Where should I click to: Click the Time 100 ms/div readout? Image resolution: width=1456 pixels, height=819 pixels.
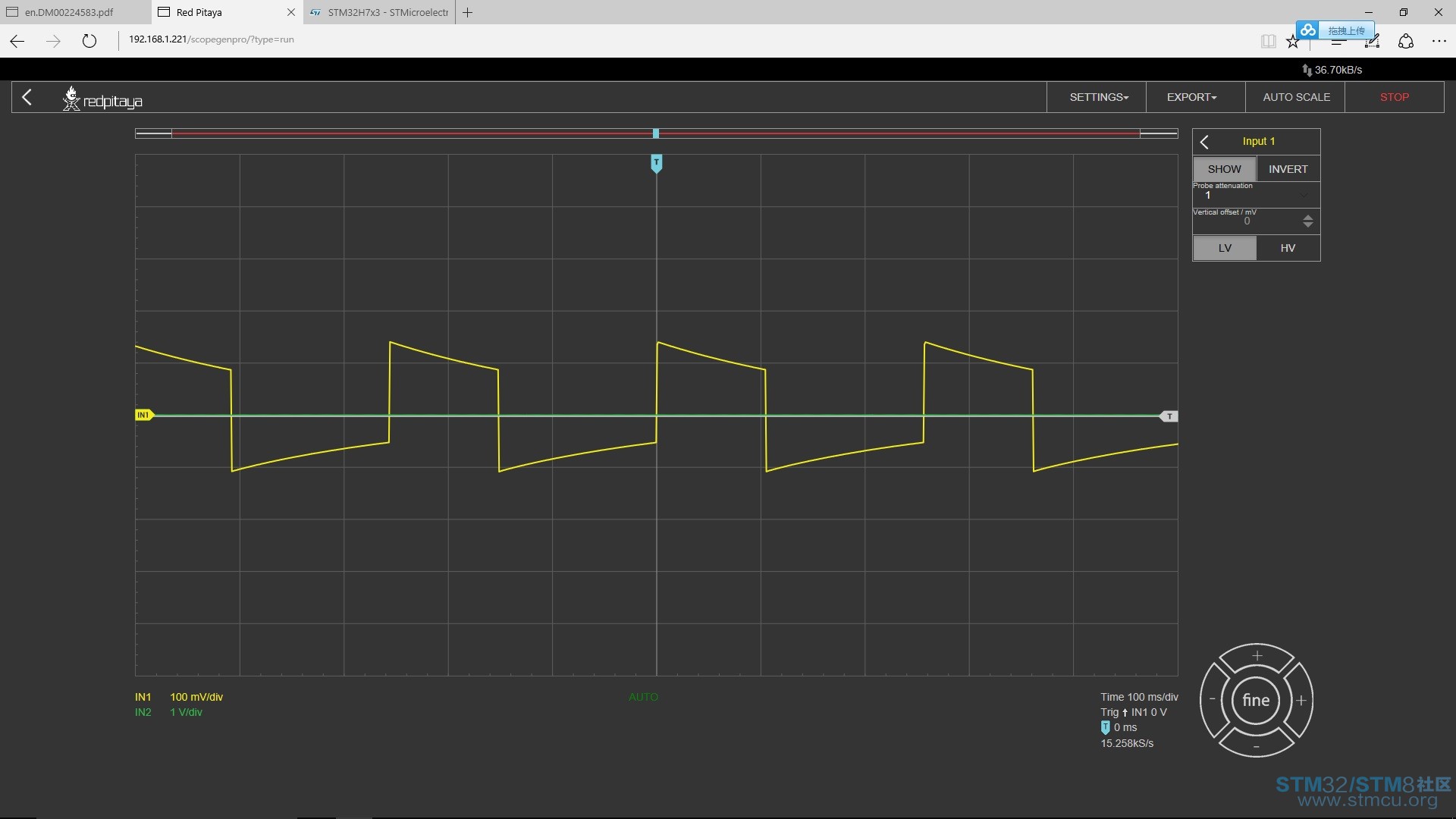(1139, 697)
